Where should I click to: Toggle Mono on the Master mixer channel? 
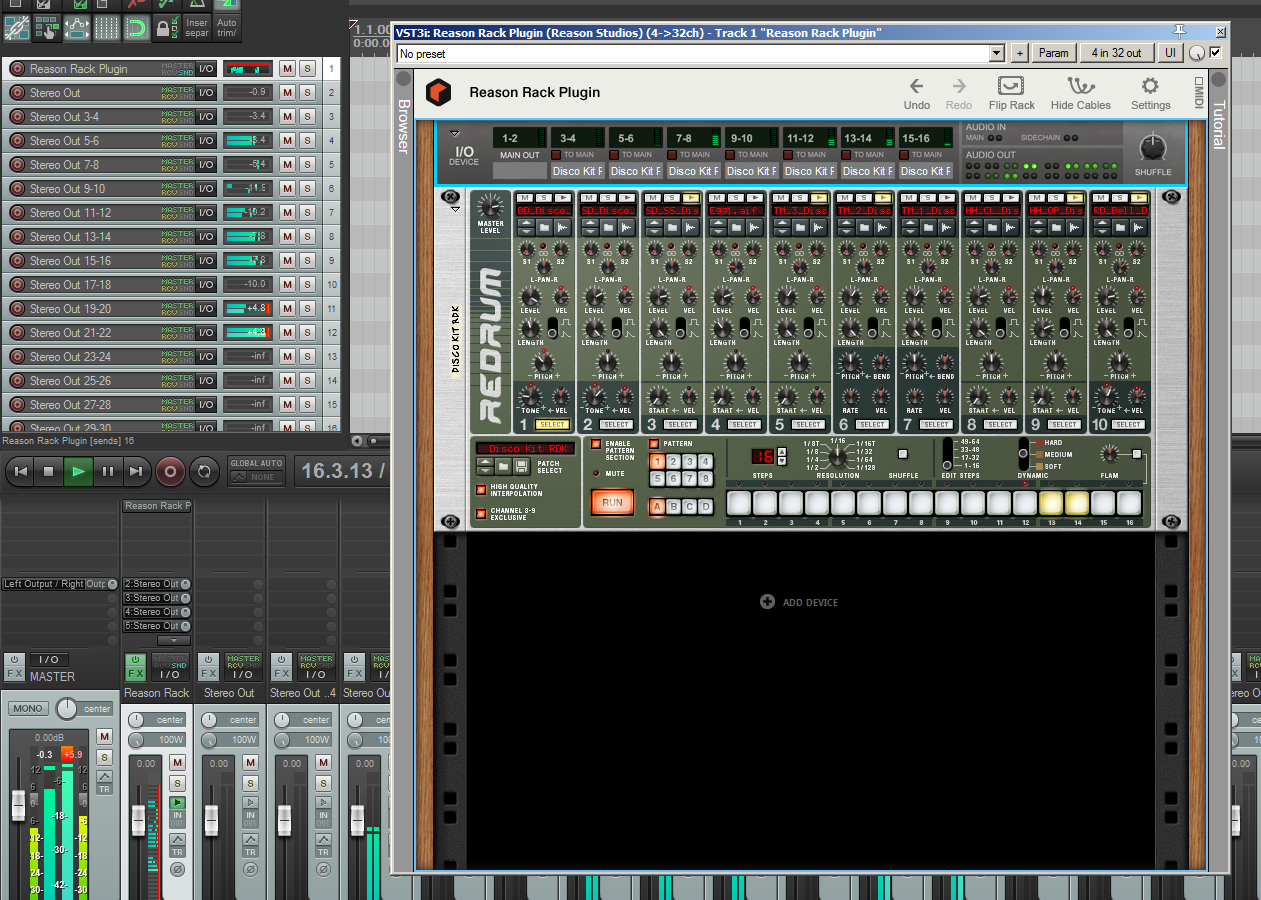click(x=27, y=709)
